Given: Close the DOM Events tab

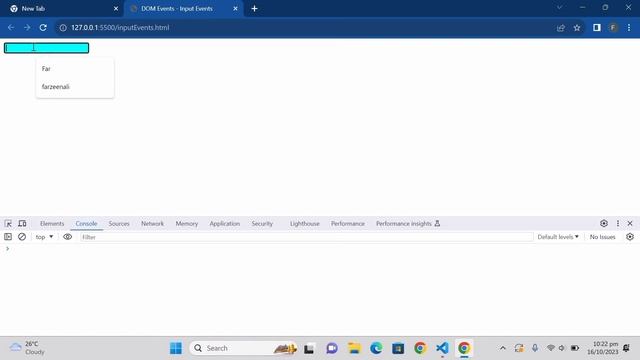Looking at the screenshot, I should [x=236, y=8].
